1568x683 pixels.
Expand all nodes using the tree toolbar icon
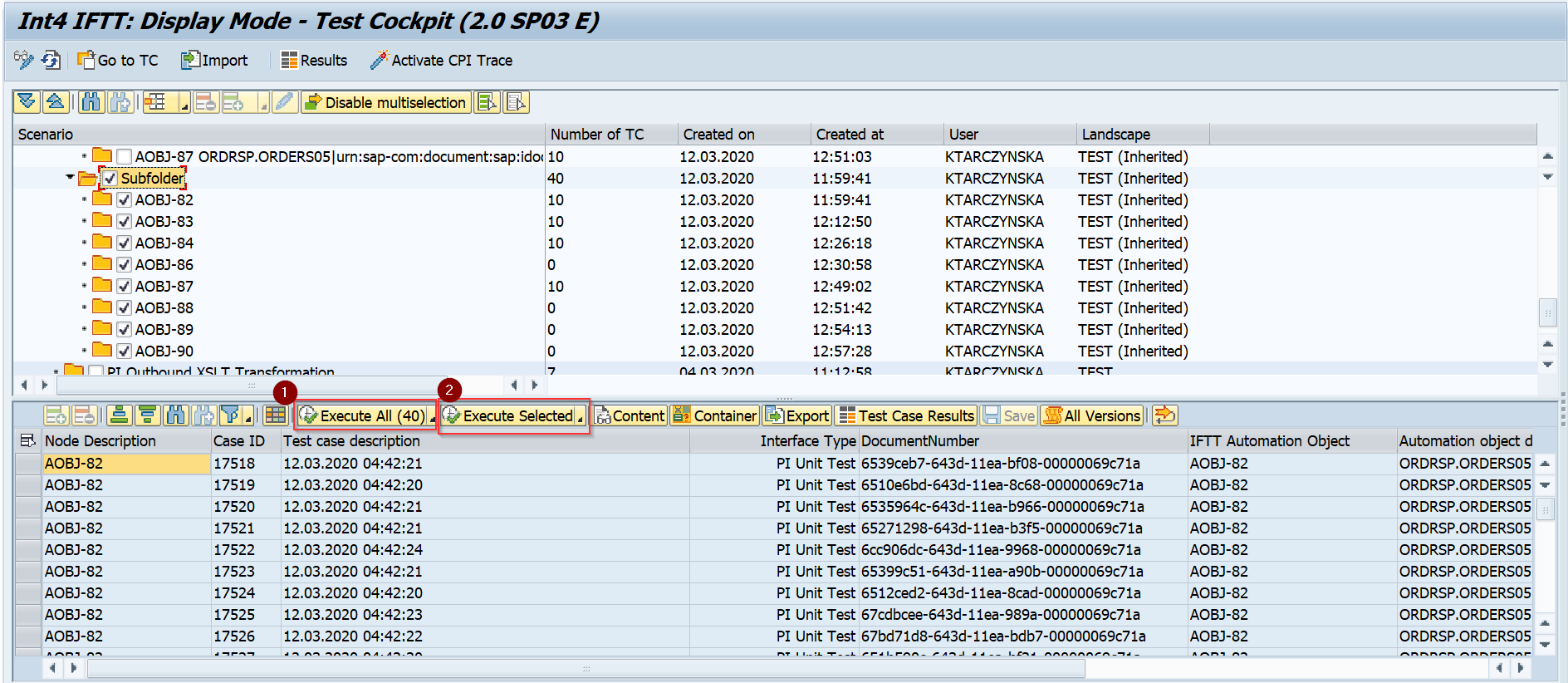click(27, 102)
